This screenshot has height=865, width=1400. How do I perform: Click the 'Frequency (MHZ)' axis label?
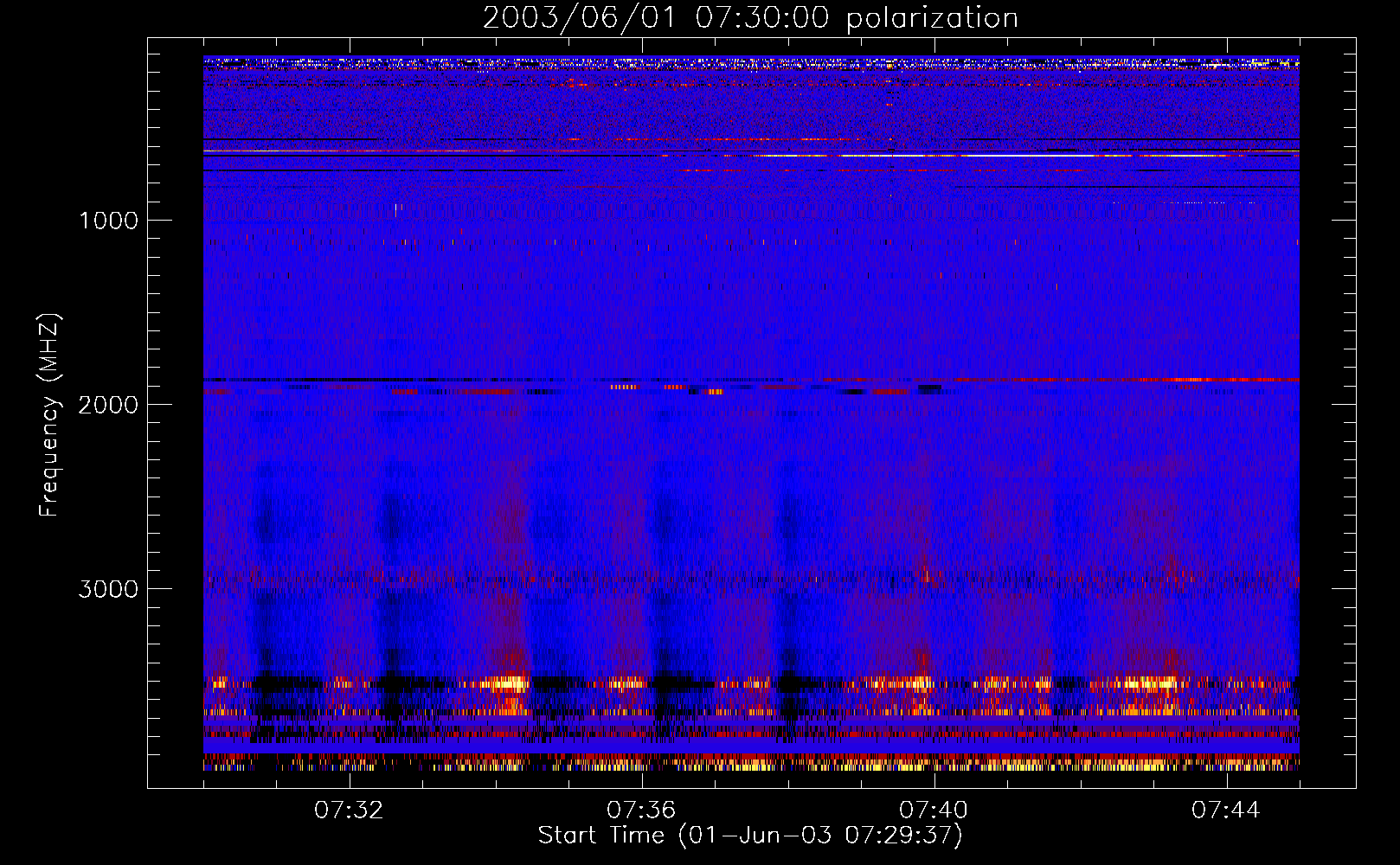pos(49,415)
